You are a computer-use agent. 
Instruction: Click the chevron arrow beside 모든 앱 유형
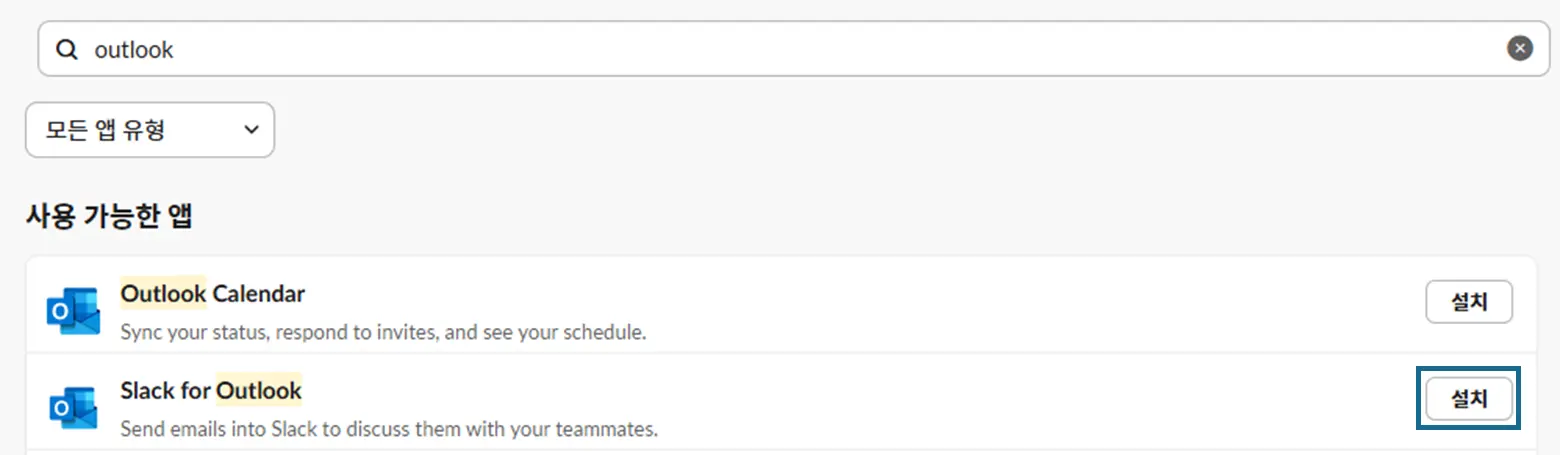[251, 130]
